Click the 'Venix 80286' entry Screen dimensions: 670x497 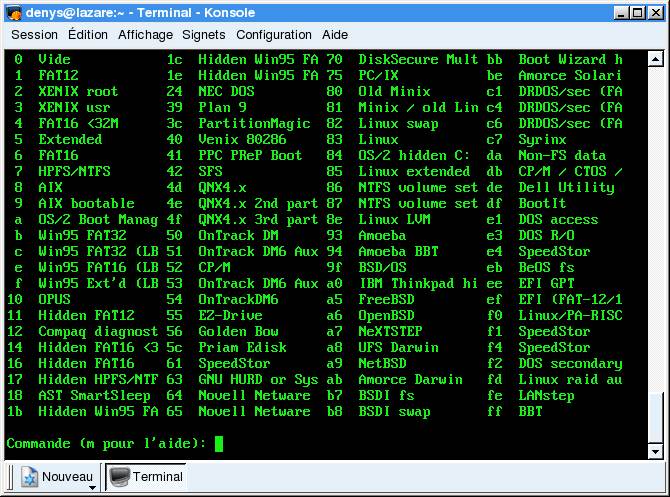[x=242, y=139]
